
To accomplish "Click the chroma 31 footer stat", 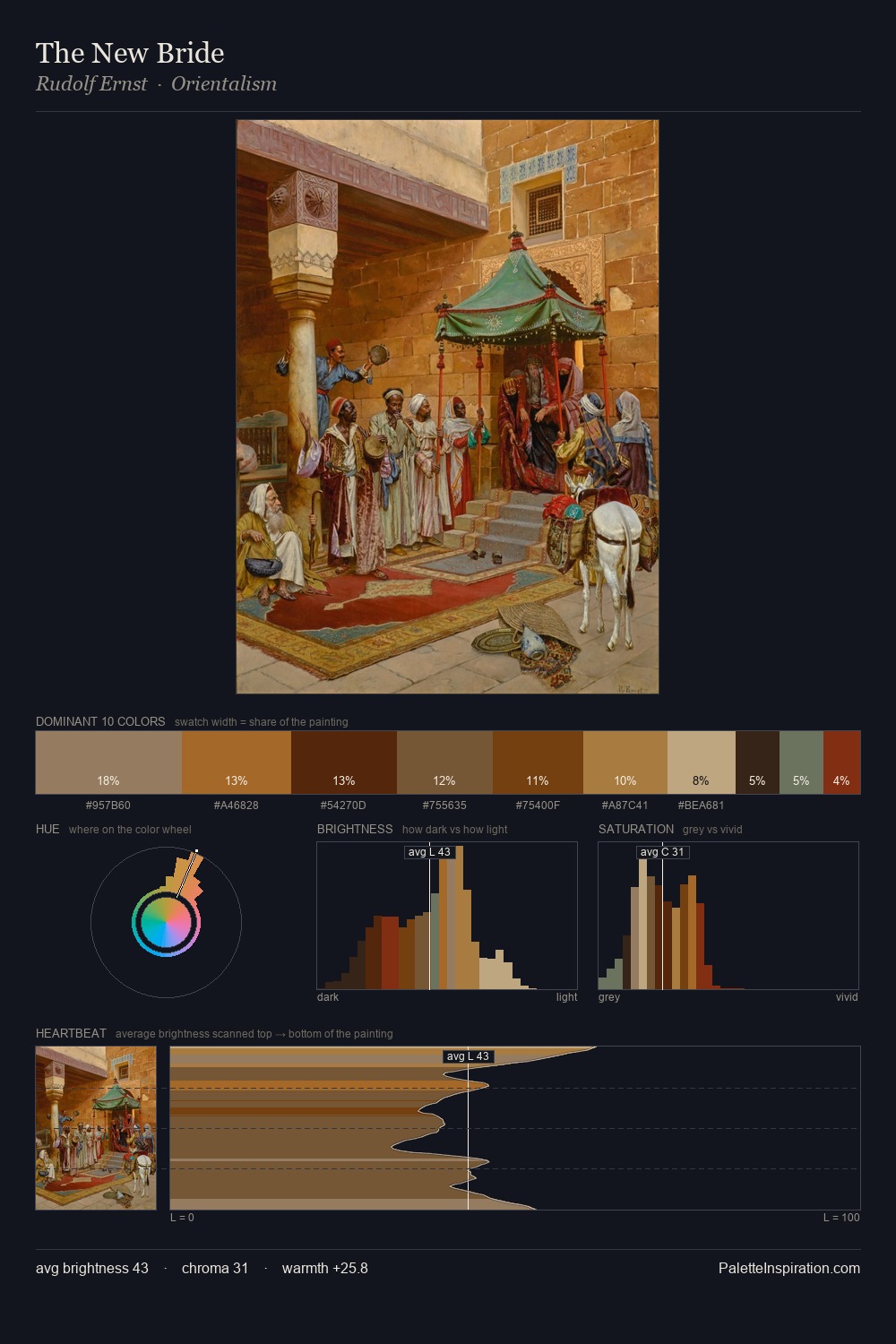I will [x=215, y=1268].
